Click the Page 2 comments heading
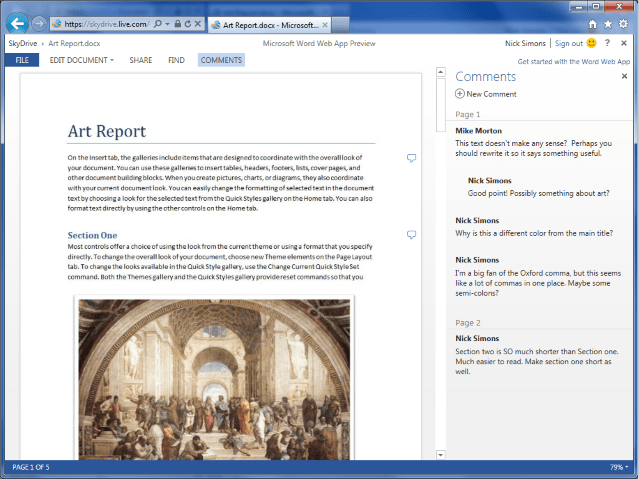The width and height of the screenshot is (639, 479). coord(468,323)
